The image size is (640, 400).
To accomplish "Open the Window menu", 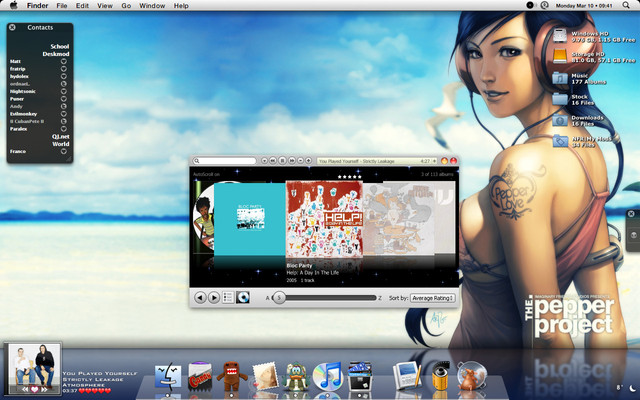I will [152, 6].
